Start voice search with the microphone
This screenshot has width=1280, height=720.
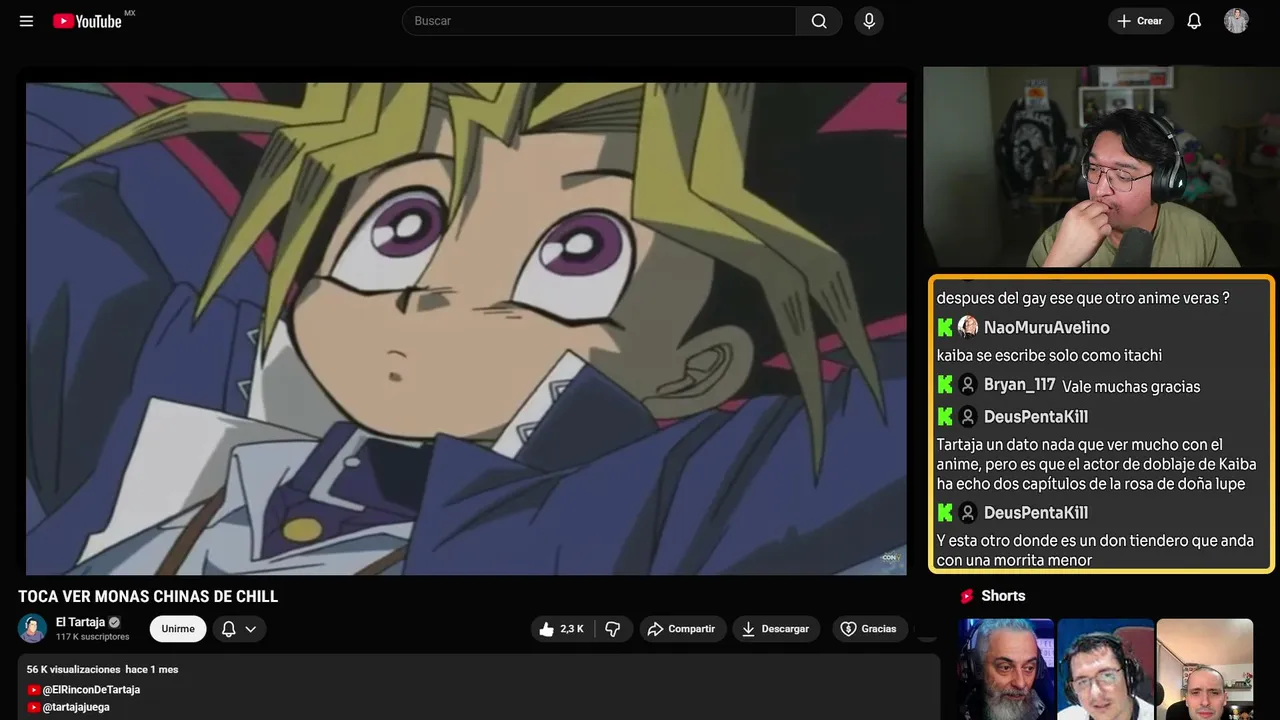[x=869, y=21]
